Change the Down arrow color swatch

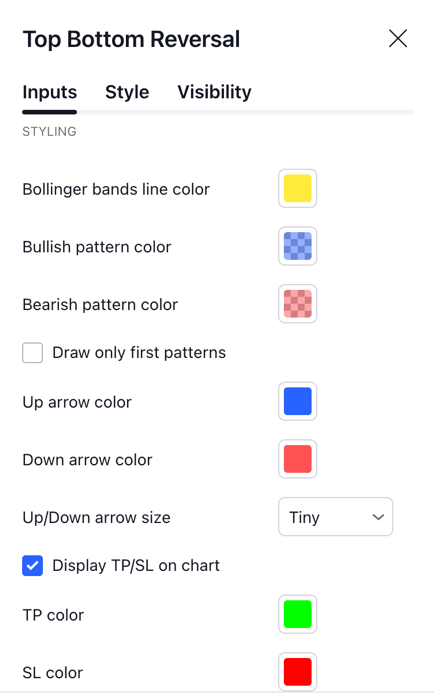click(x=297, y=459)
